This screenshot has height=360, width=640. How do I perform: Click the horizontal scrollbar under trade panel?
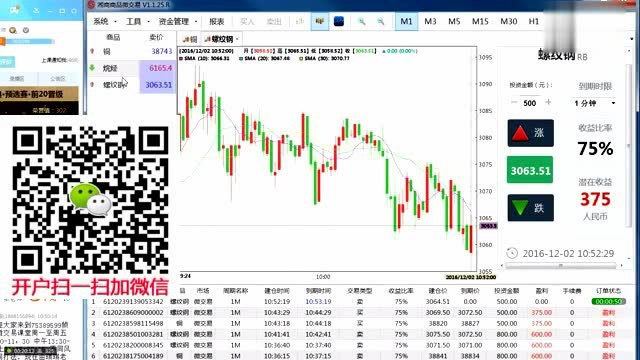pos(561,265)
